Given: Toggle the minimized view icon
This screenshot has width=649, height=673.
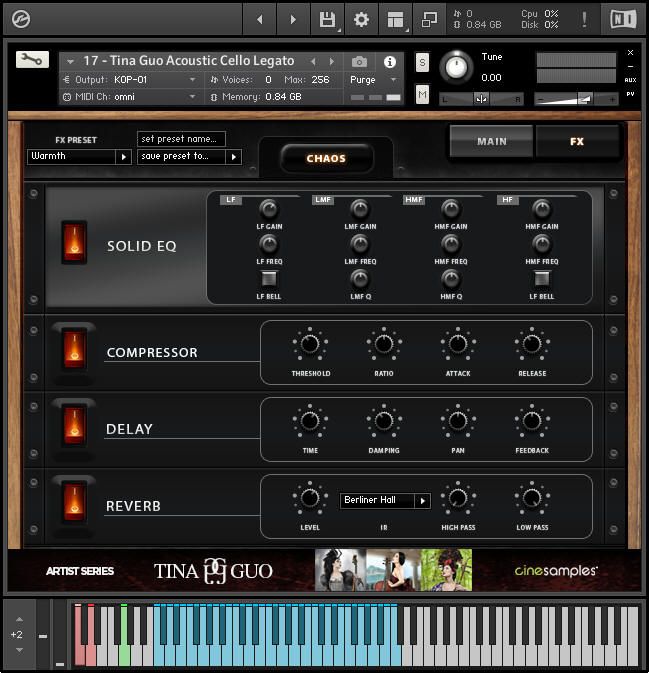Looking at the screenshot, I should click(x=429, y=19).
